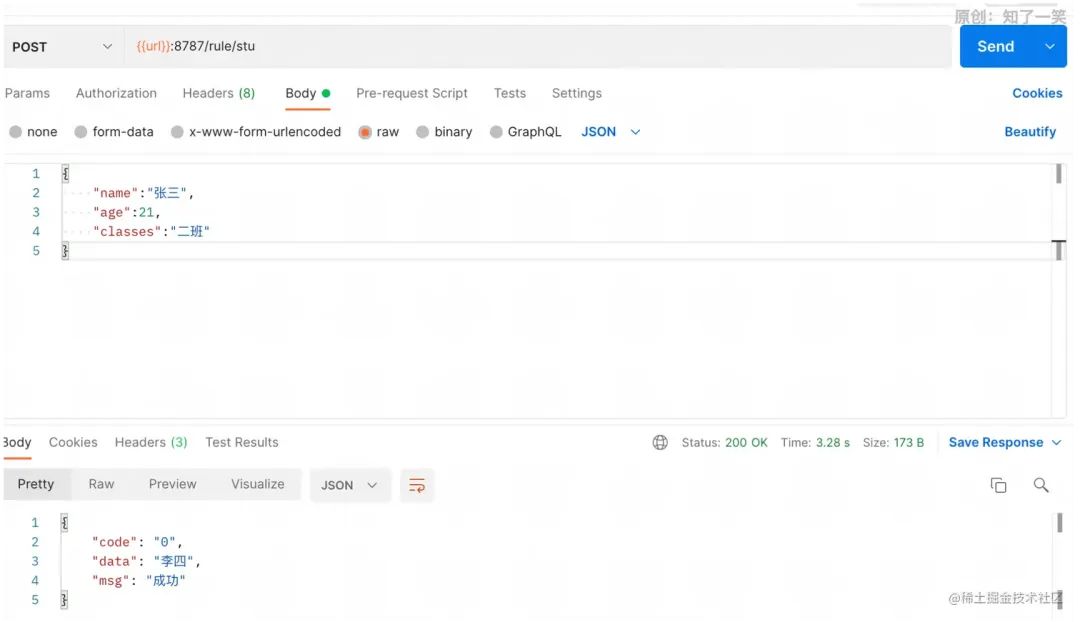The height and width of the screenshot is (622, 1080).
Task: Click the request URL input field
Action: pos(537,47)
